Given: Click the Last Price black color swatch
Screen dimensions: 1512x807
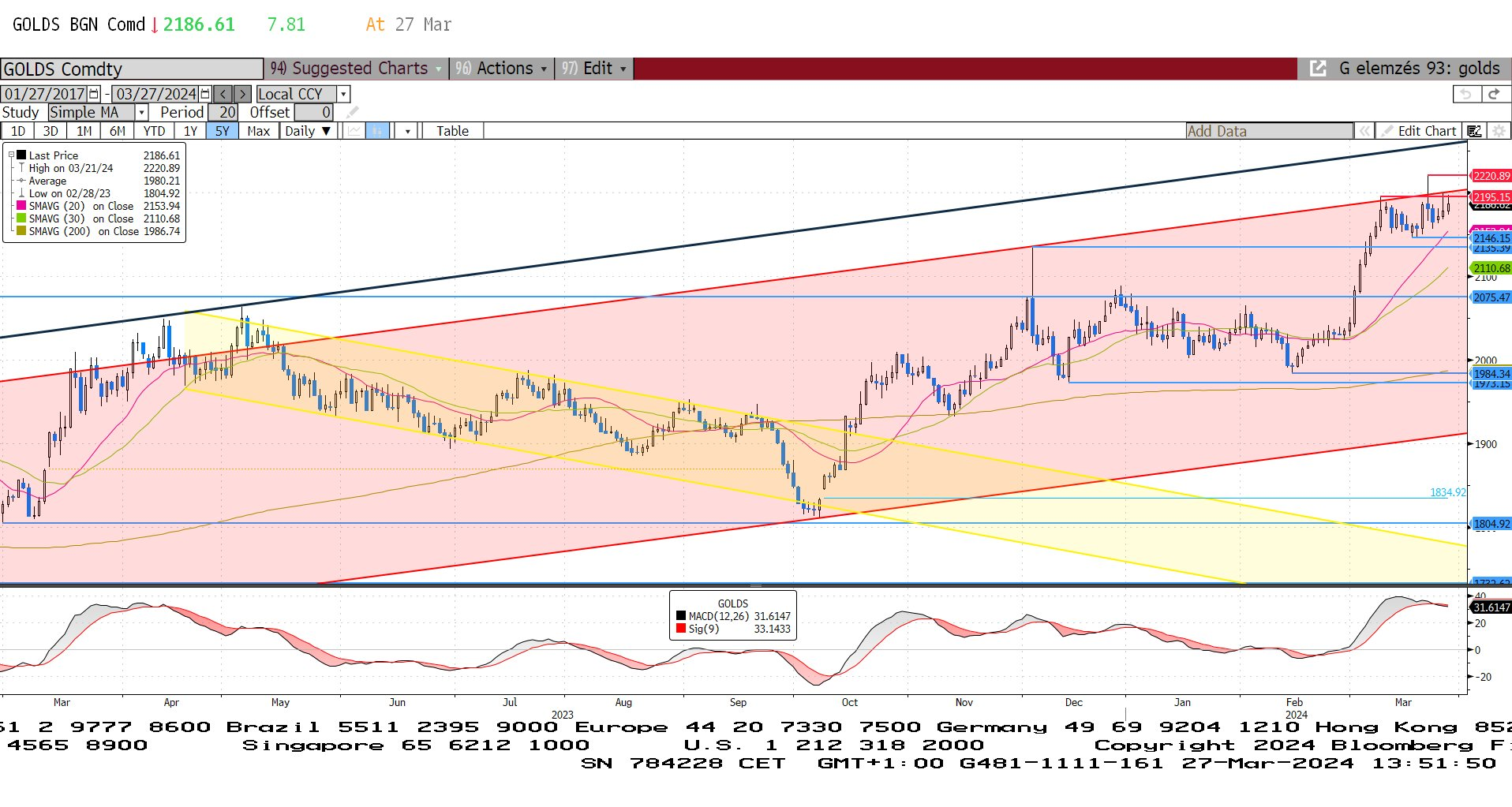Looking at the screenshot, I should [x=21, y=155].
